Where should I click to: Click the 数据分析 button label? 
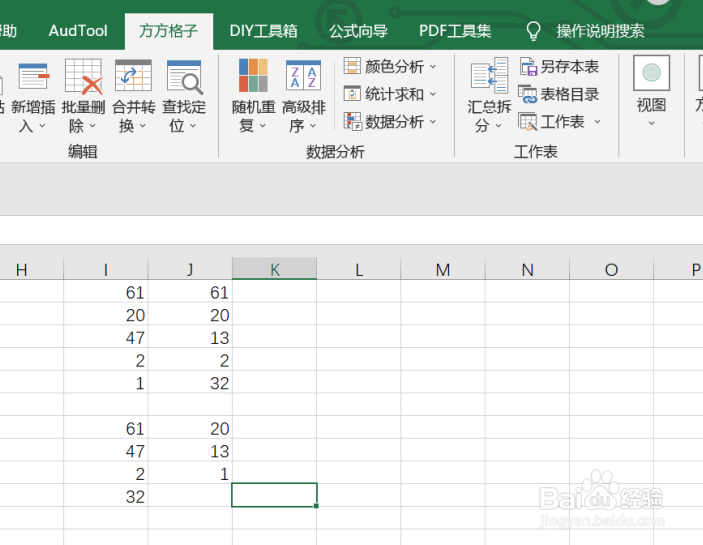pyautogui.click(x=394, y=121)
